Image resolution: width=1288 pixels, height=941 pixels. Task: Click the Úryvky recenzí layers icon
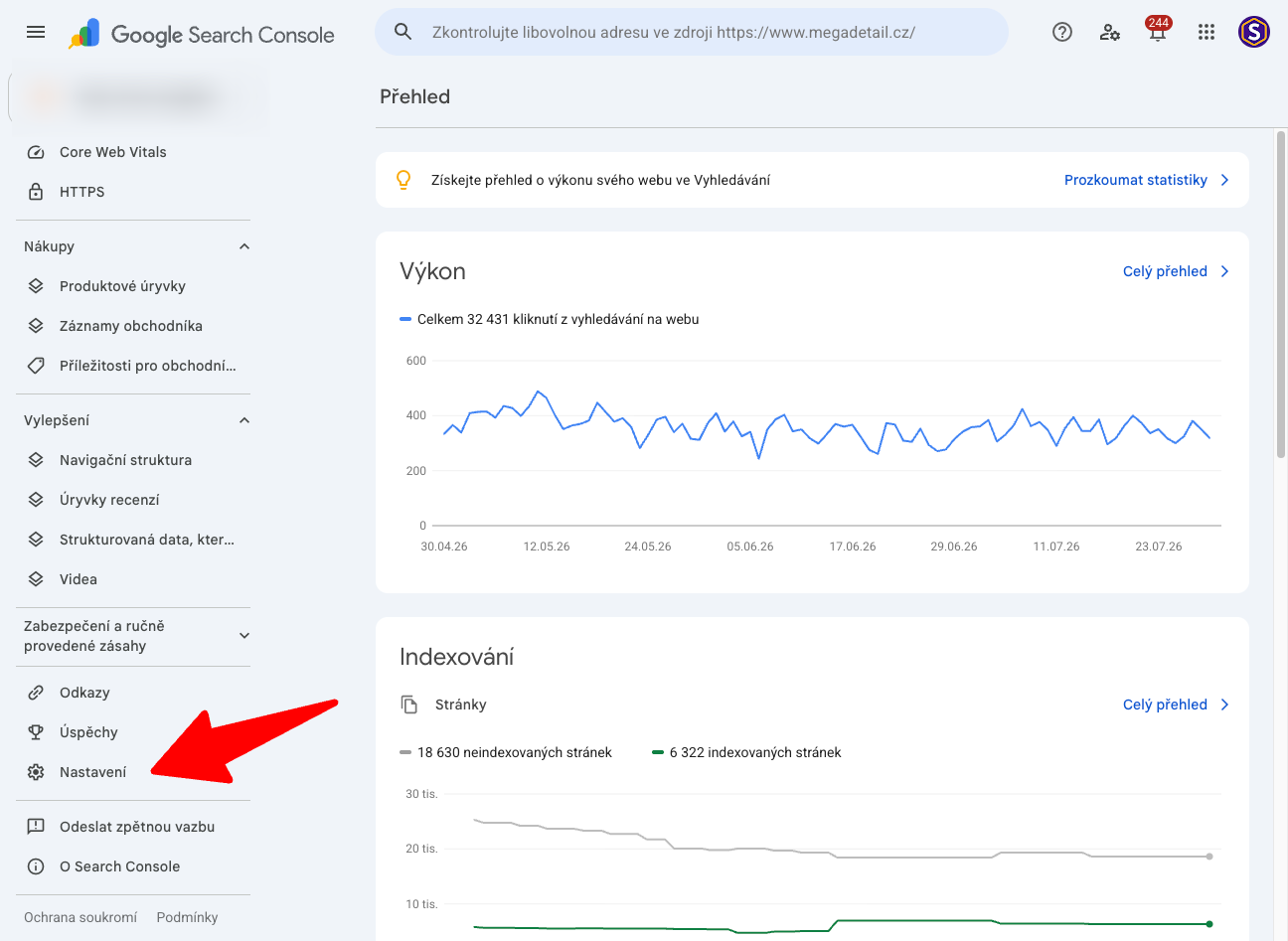(x=36, y=500)
